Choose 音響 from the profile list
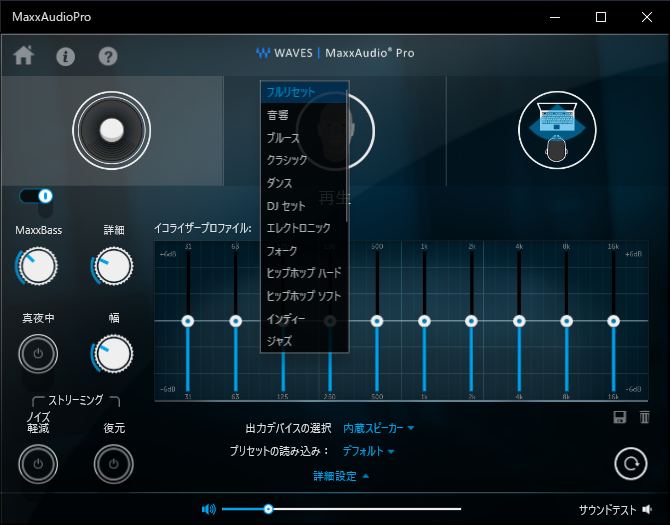670x525 pixels. click(x=303, y=115)
